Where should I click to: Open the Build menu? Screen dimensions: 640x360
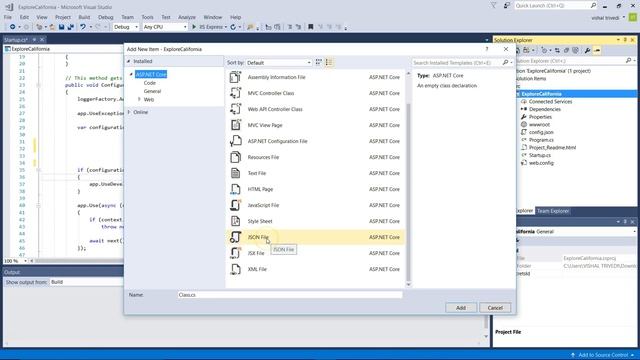coord(84,17)
